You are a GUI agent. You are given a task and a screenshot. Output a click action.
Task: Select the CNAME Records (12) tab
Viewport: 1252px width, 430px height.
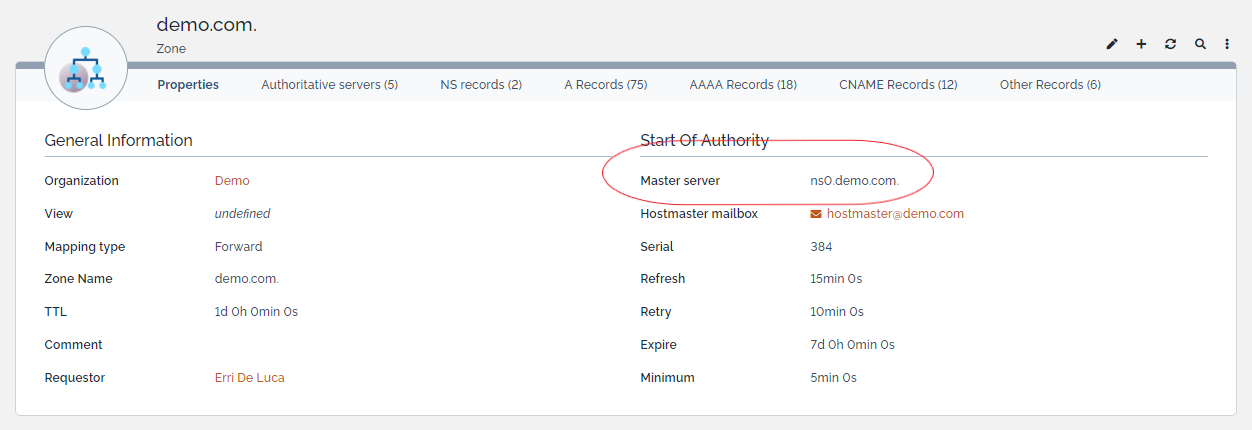click(x=898, y=85)
